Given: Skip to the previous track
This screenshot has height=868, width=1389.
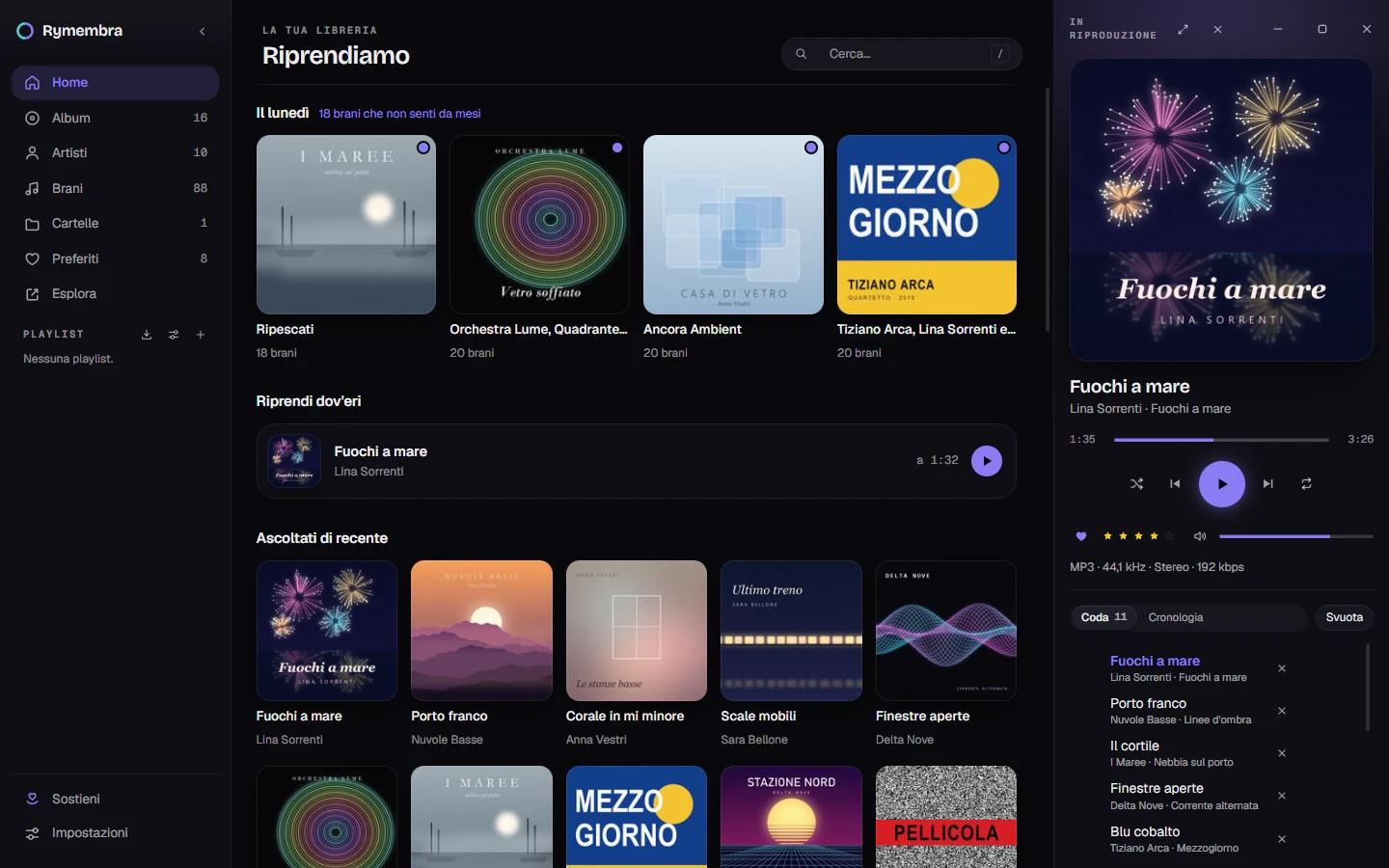Looking at the screenshot, I should point(1175,484).
